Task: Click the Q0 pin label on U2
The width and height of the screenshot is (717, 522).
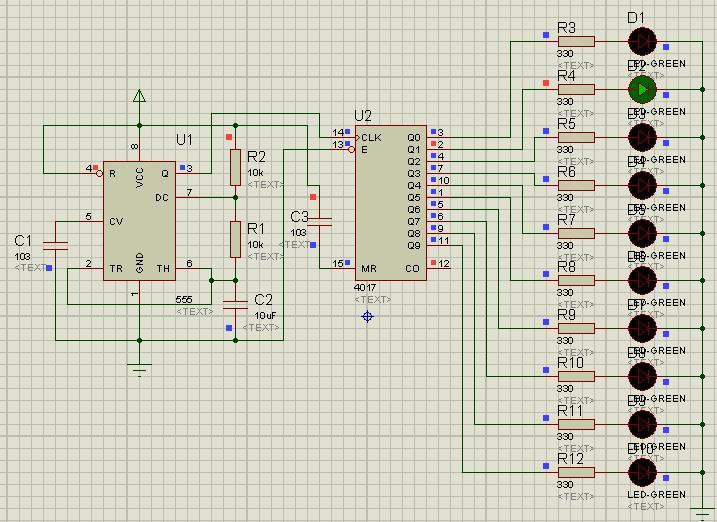Action: pos(414,138)
